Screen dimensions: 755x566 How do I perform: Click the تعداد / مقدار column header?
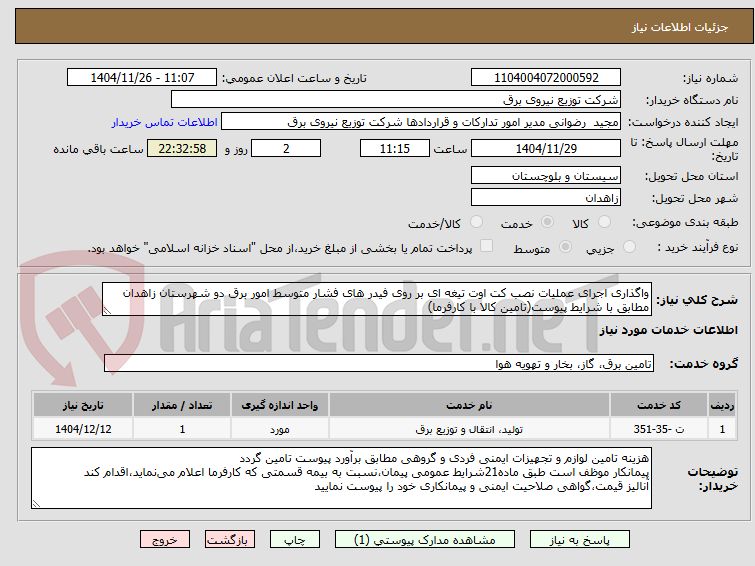(x=182, y=405)
